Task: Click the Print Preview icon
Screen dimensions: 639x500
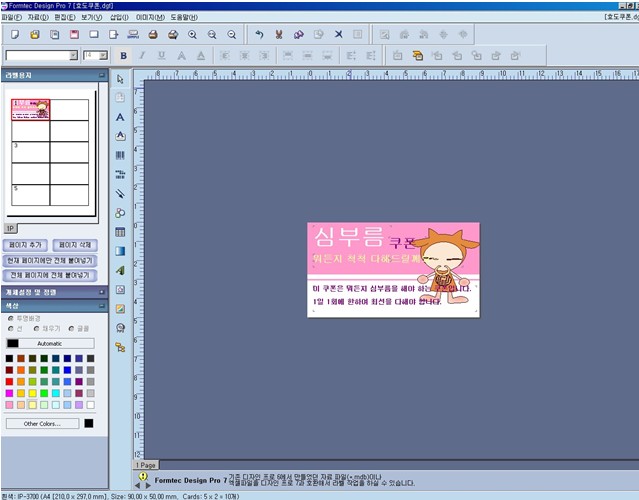Action: click(x=173, y=35)
